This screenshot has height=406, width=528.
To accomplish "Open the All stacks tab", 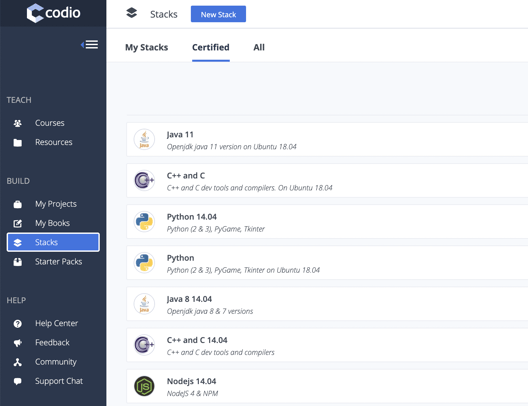I will coord(259,47).
